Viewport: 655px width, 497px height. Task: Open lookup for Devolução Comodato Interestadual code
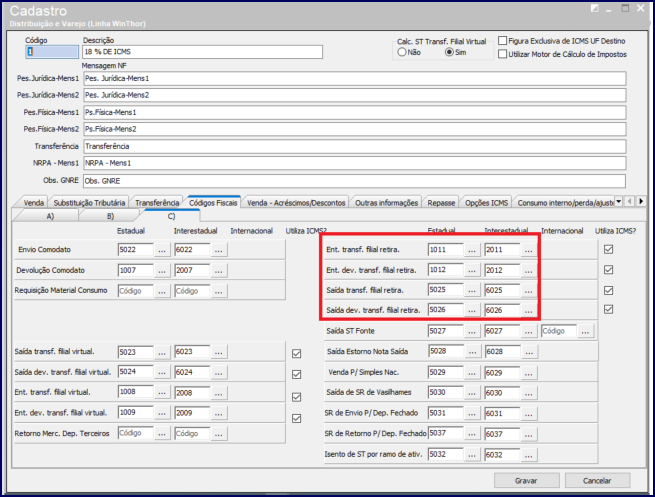point(218,271)
